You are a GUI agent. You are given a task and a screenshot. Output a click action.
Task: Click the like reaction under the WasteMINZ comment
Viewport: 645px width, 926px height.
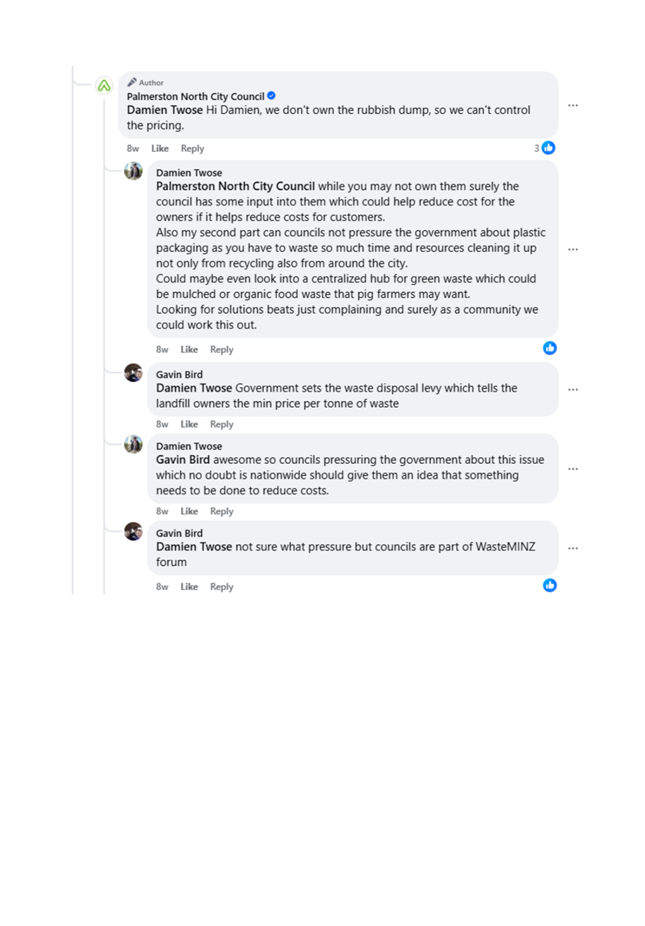click(549, 585)
